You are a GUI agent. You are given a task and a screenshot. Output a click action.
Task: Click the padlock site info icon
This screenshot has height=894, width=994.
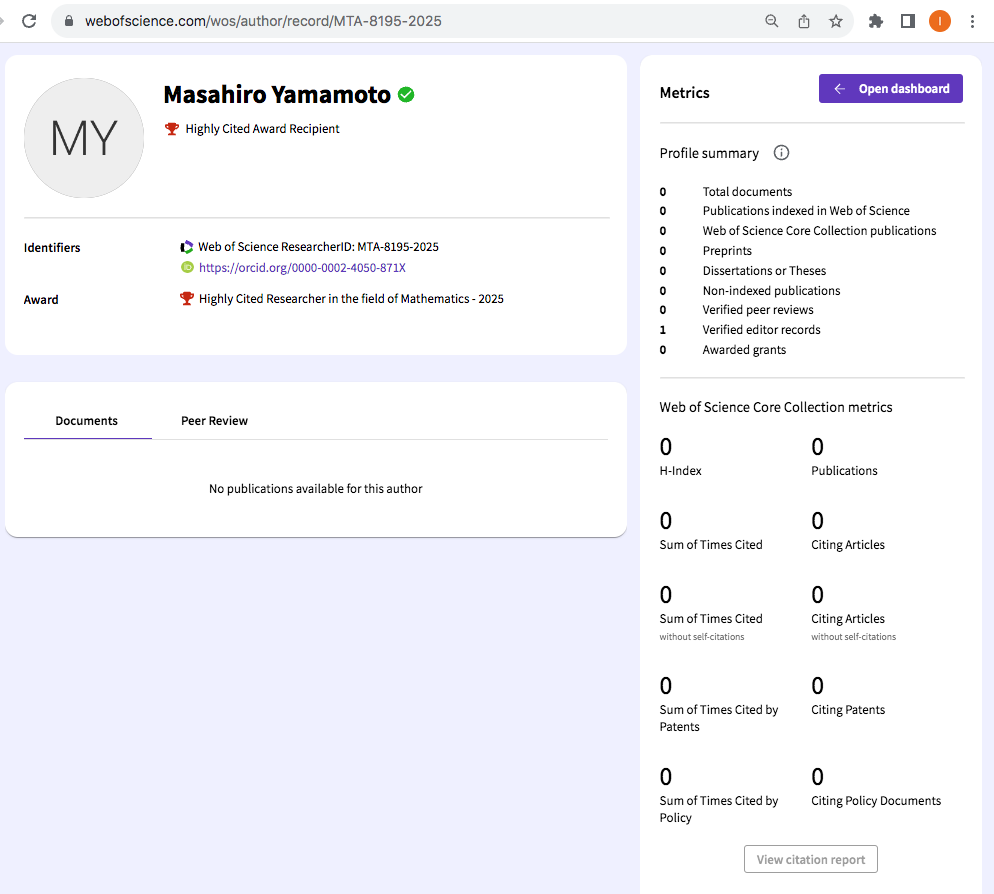point(69,21)
